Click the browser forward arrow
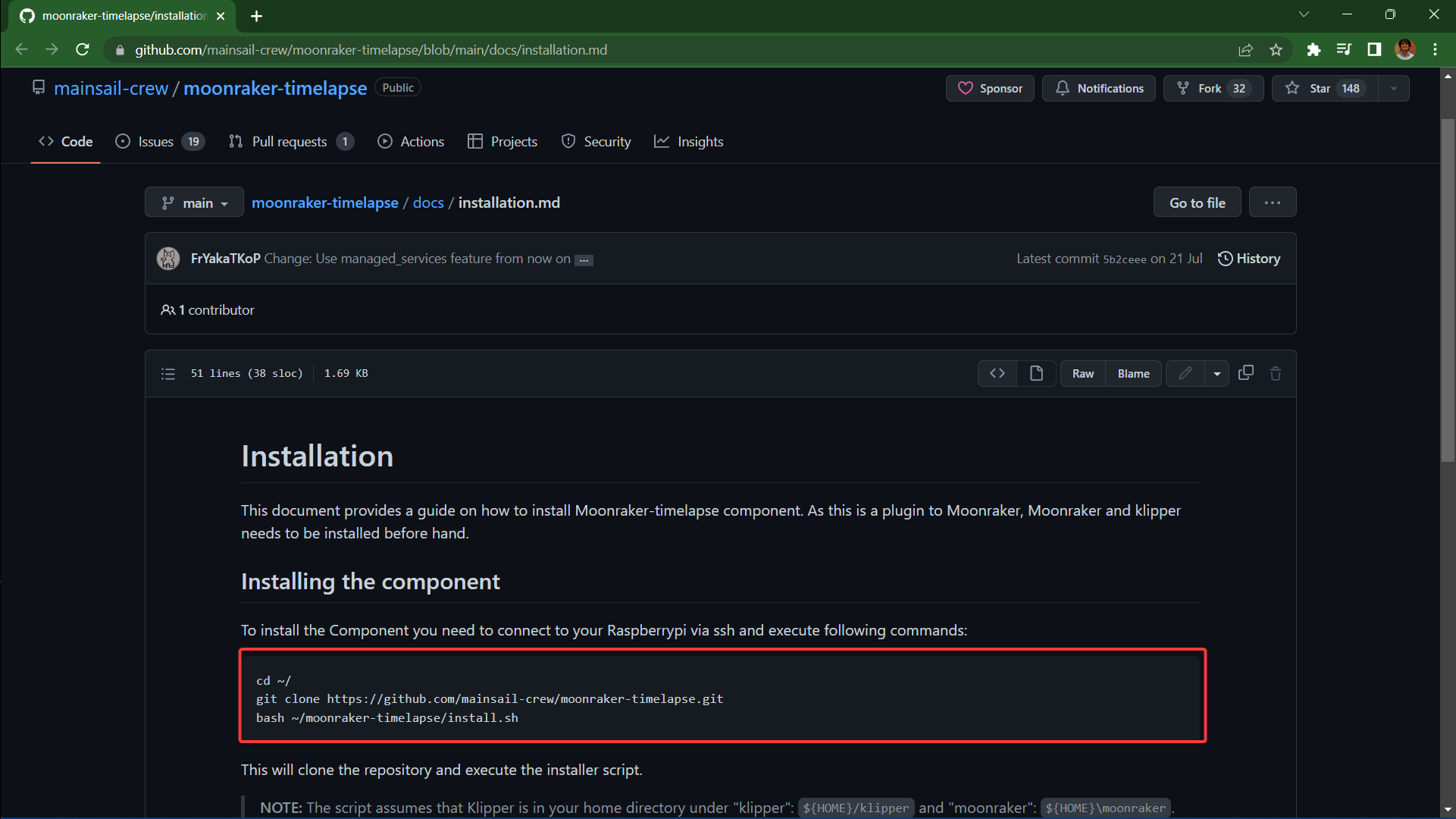Image resolution: width=1456 pixels, height=819 pixels. (x=52, y=49)
